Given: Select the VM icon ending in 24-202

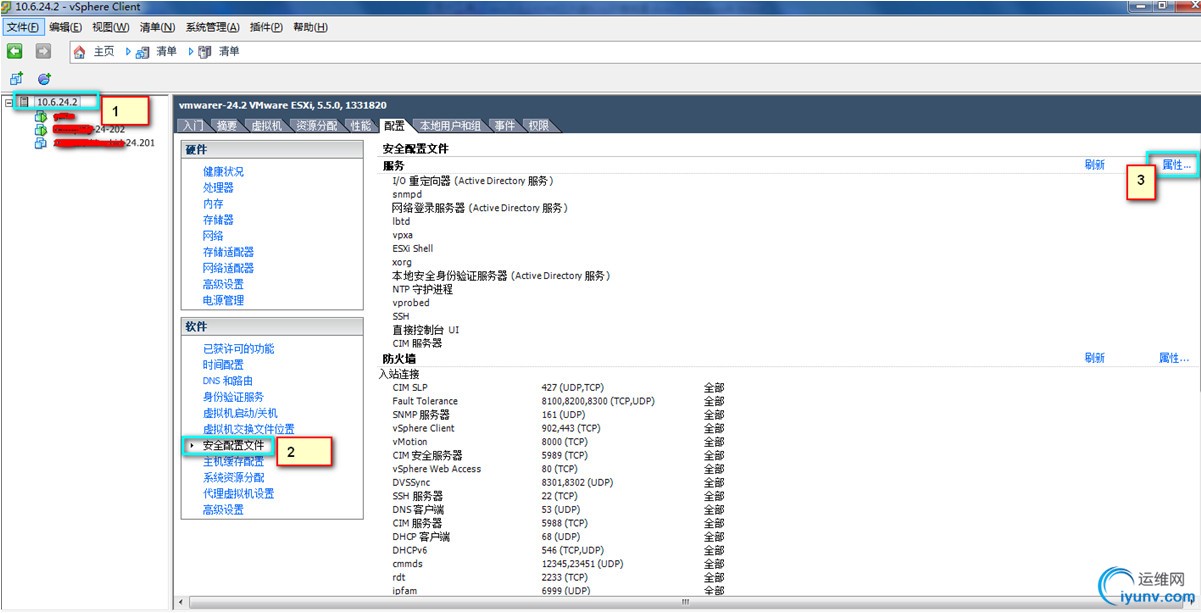Looking at the screenshot, I should 41,129.
